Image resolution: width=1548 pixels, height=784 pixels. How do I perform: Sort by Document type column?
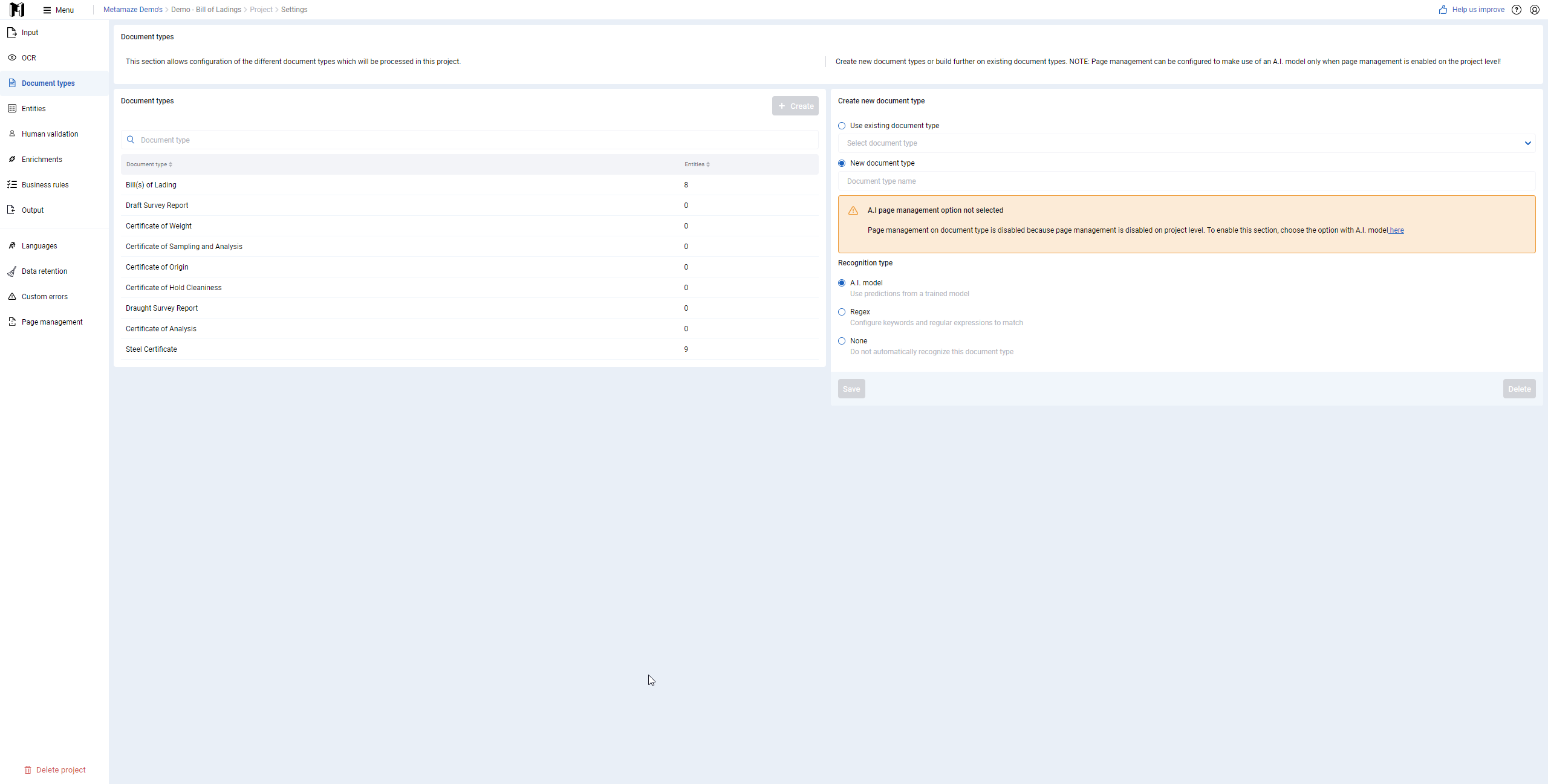(149, 164)
